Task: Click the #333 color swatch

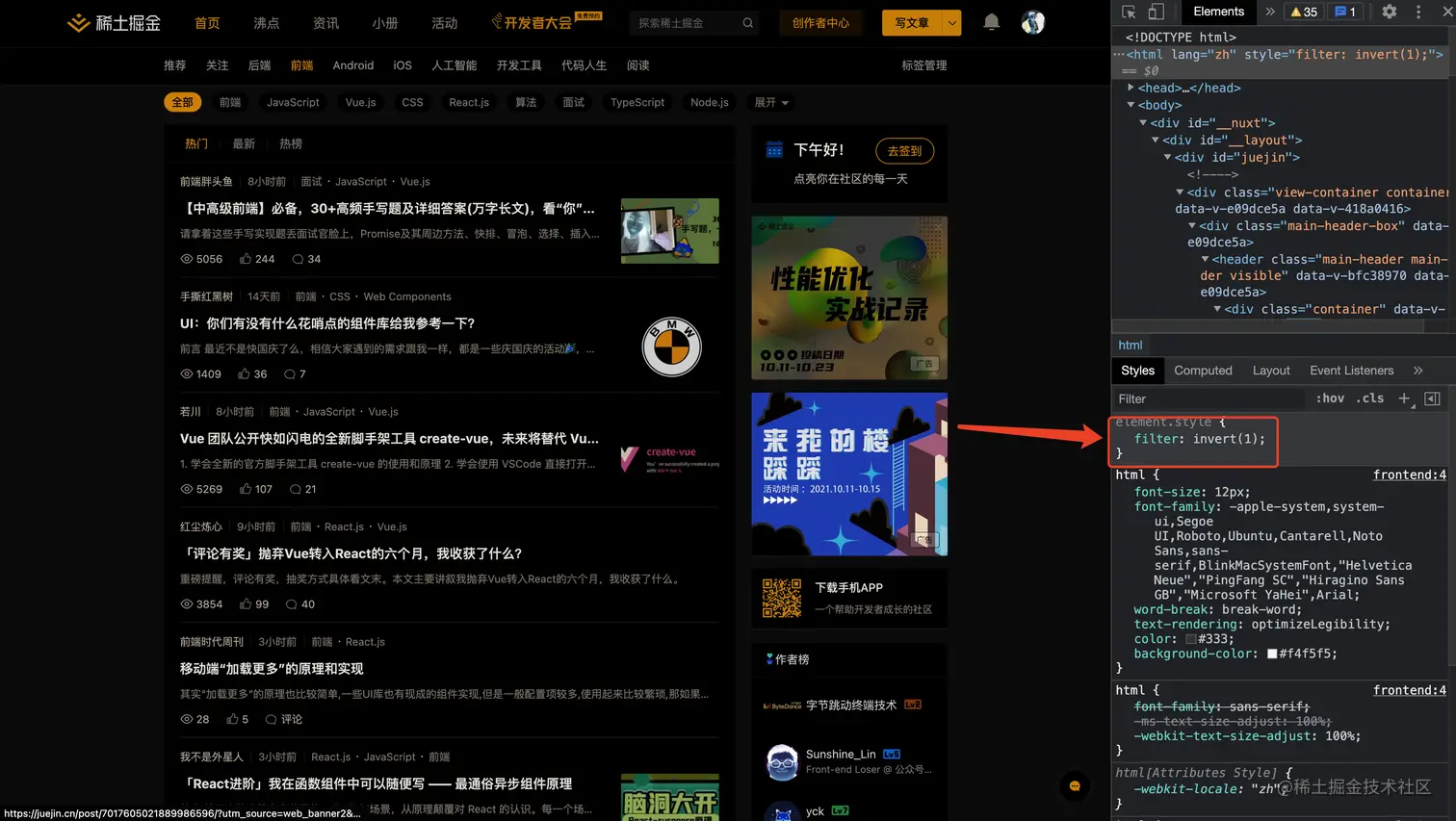Action: coord(1190,639)
